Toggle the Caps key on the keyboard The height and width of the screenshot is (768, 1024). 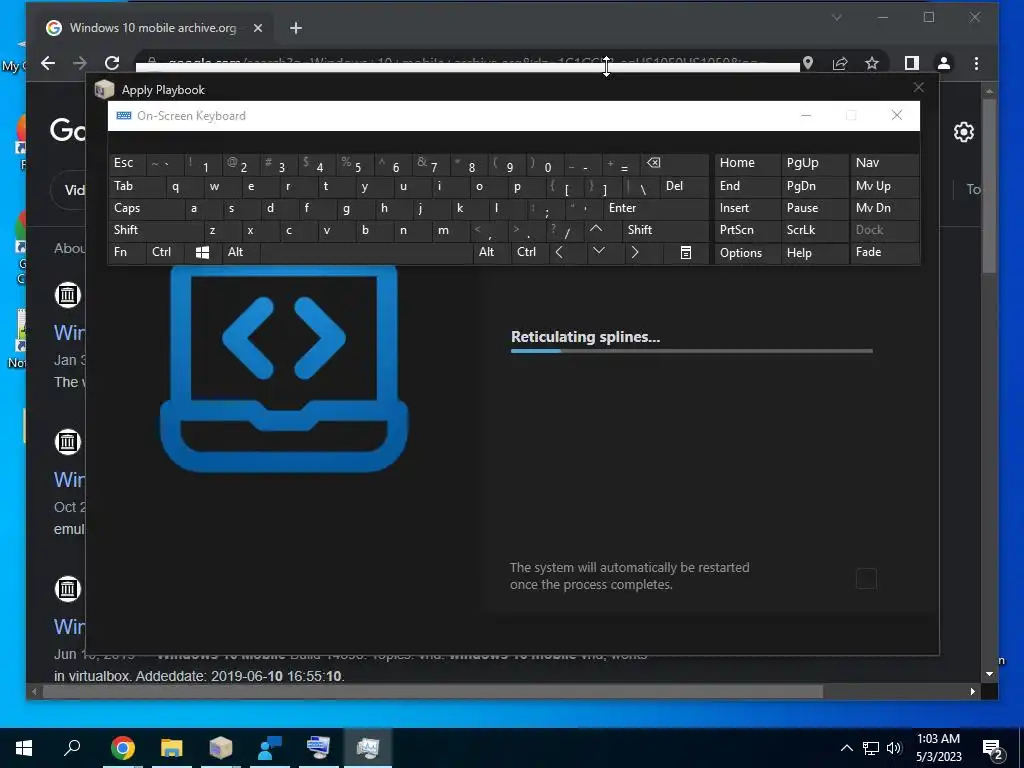pos(145,208)
